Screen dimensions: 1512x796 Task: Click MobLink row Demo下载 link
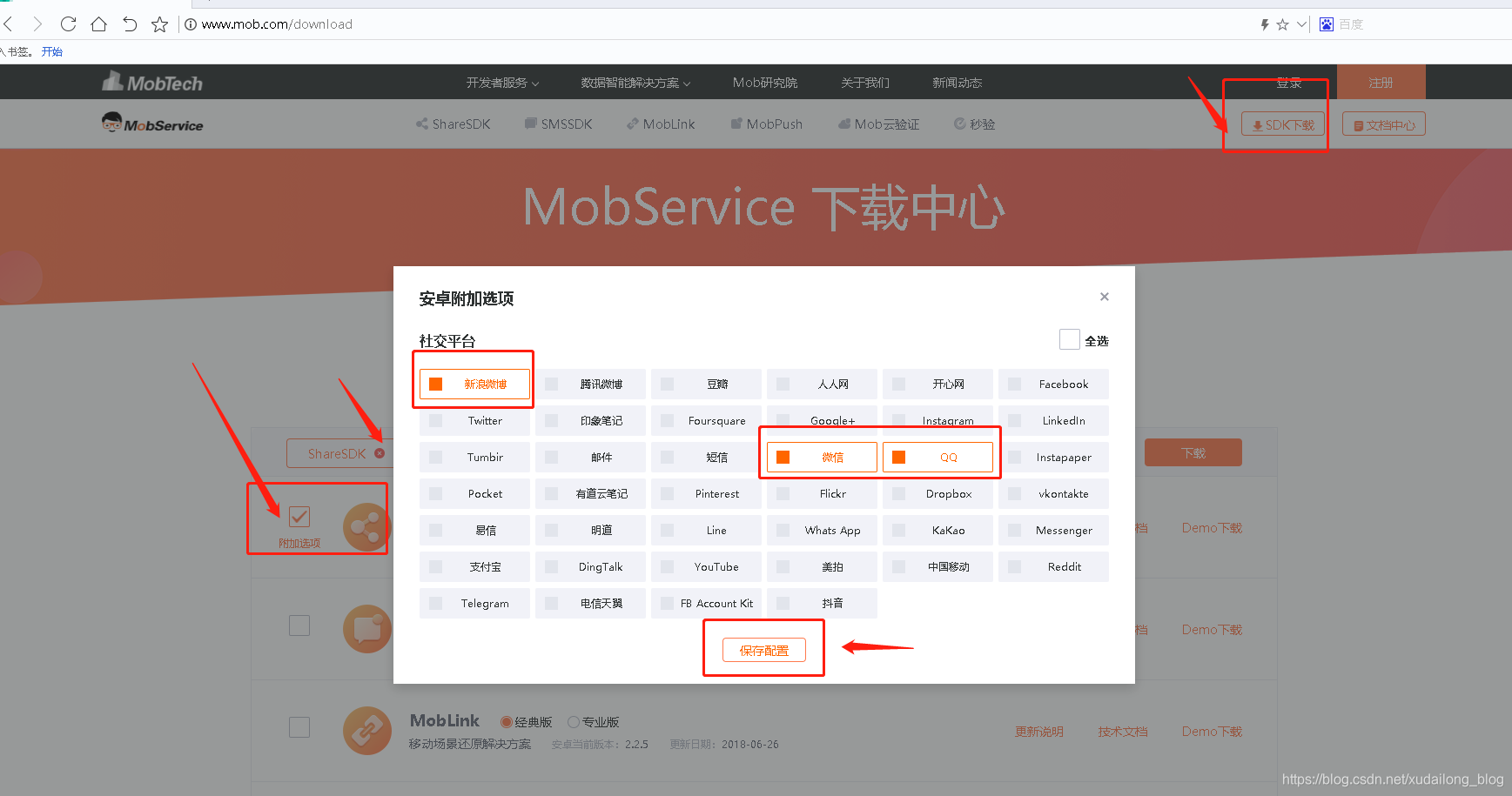[x=1213, y=732]
